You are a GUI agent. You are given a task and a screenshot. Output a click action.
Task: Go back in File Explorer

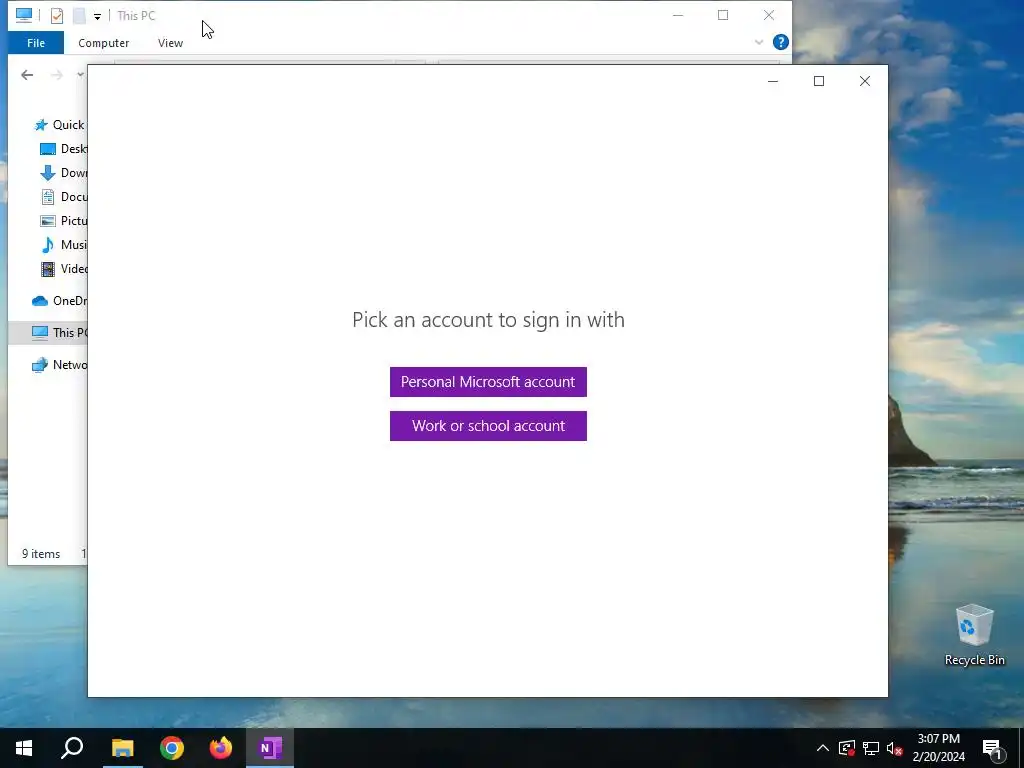tap(27, 75)
